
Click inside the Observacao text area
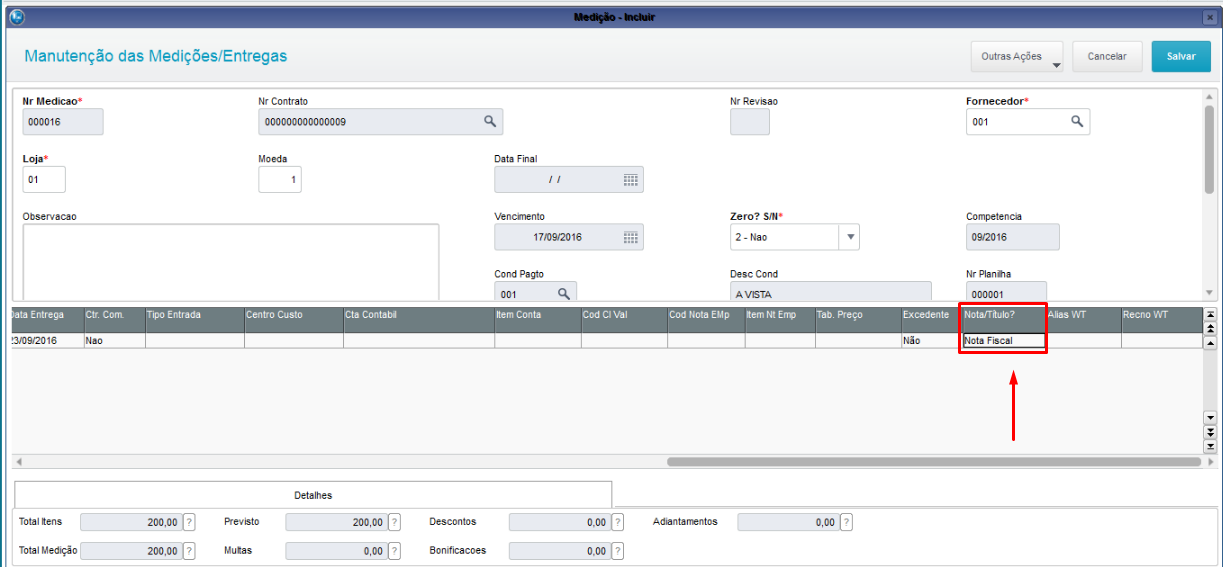coord(231,262)
